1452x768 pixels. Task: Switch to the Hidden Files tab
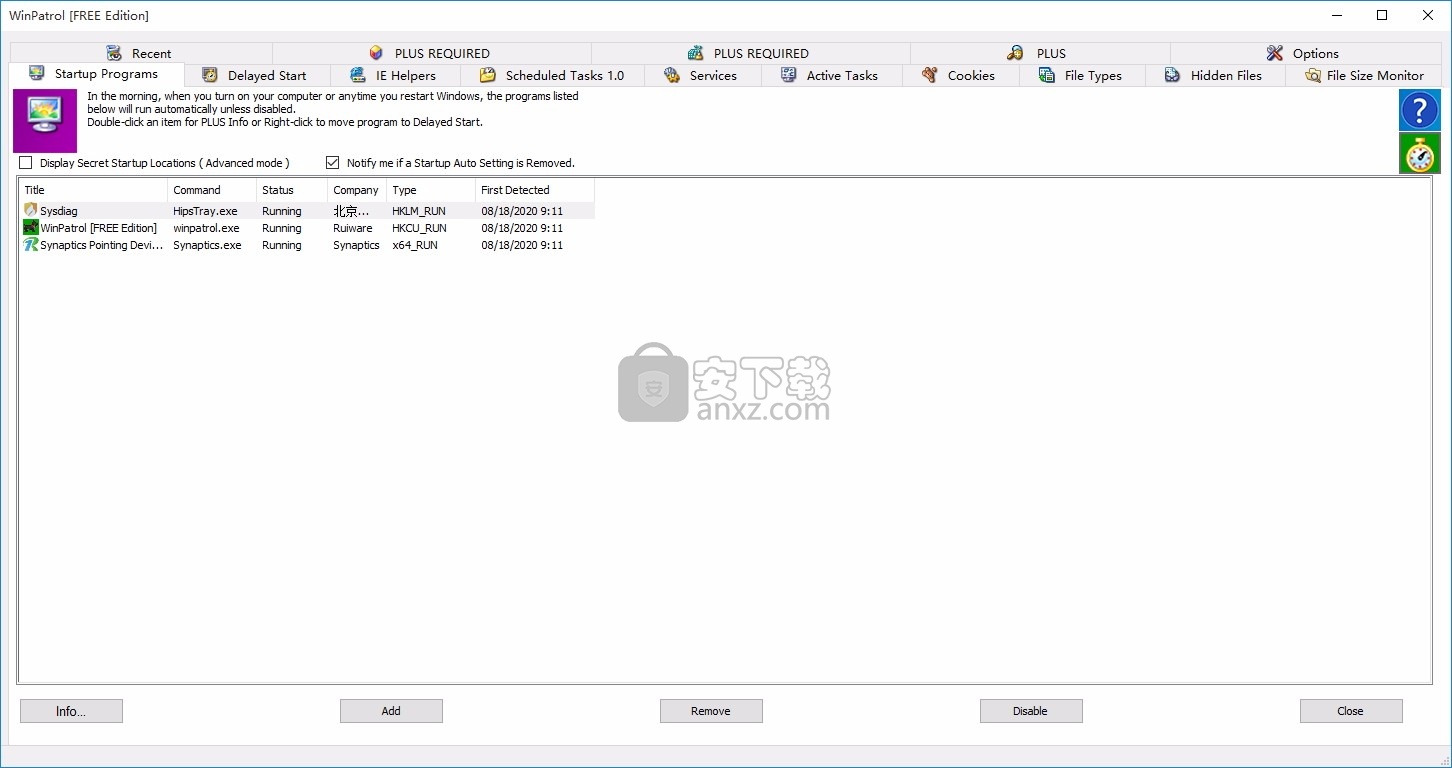pos(1216,75)
